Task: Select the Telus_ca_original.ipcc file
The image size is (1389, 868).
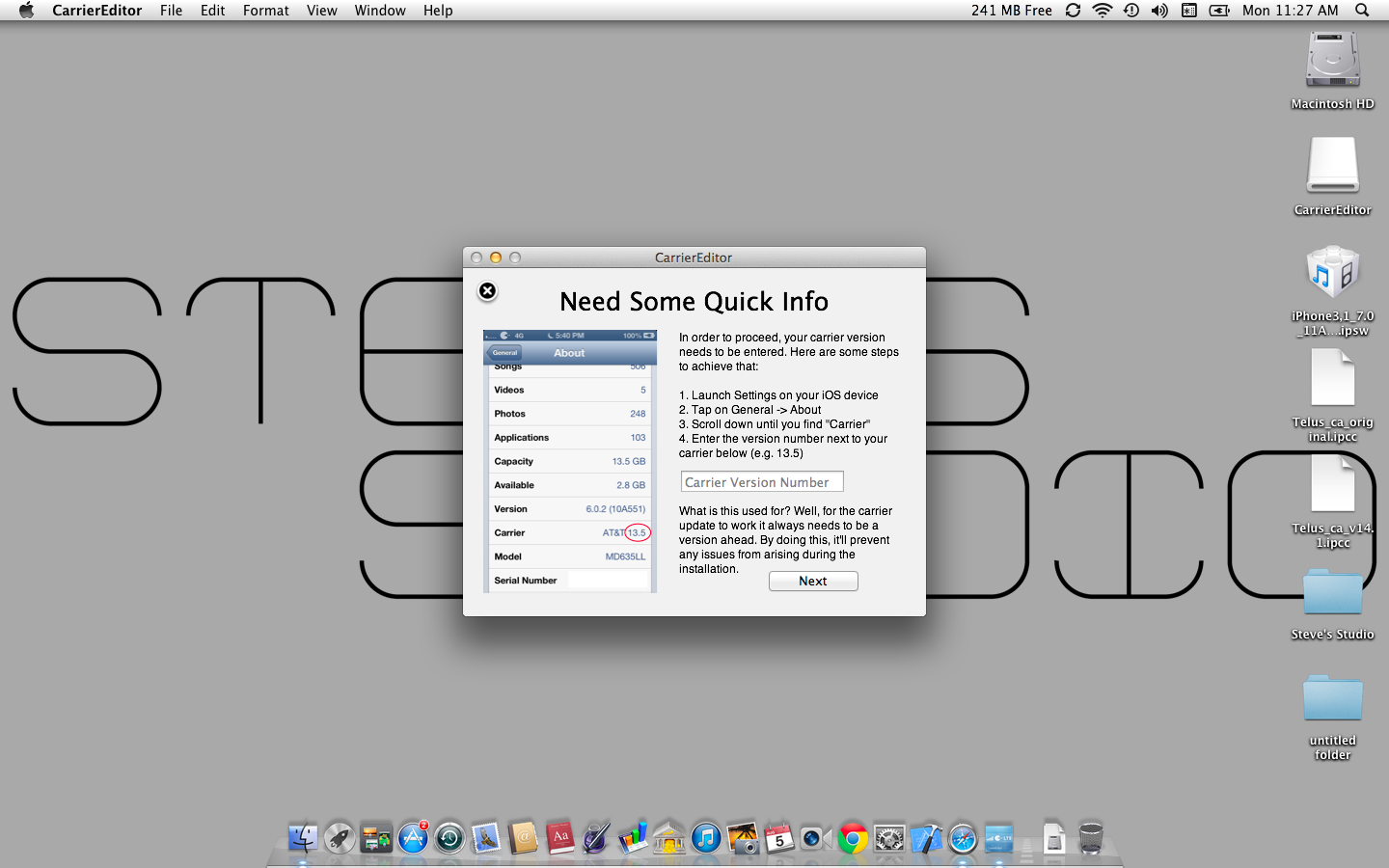Action: click(1333, 395)
